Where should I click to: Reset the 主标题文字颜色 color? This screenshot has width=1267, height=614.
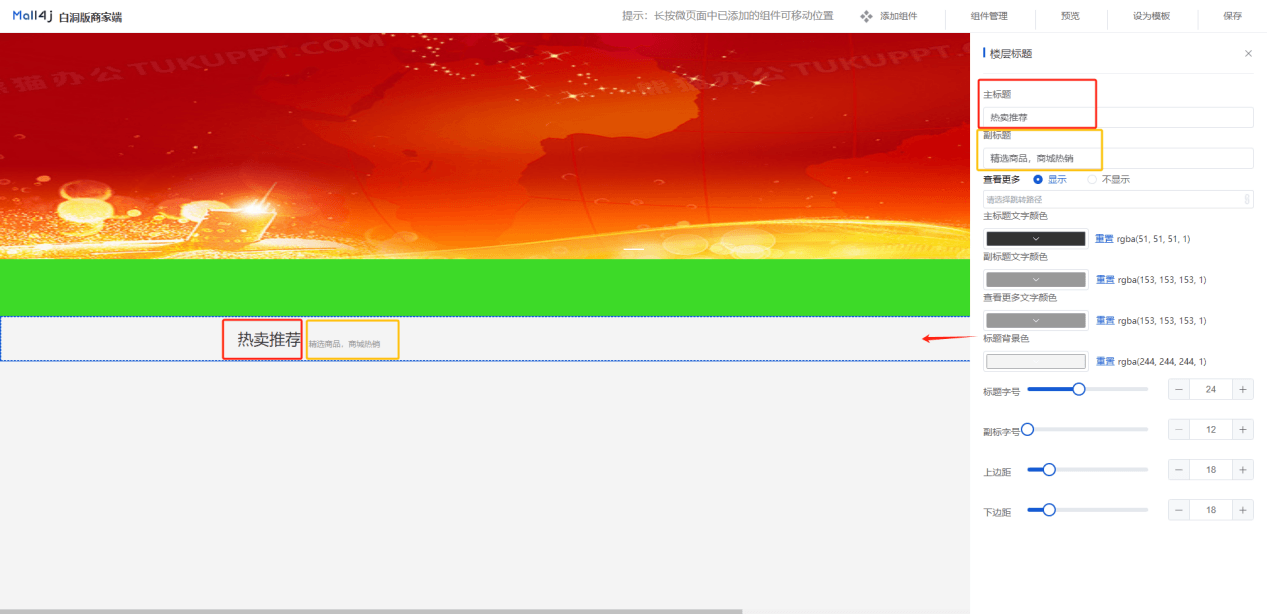(1104, 239)
